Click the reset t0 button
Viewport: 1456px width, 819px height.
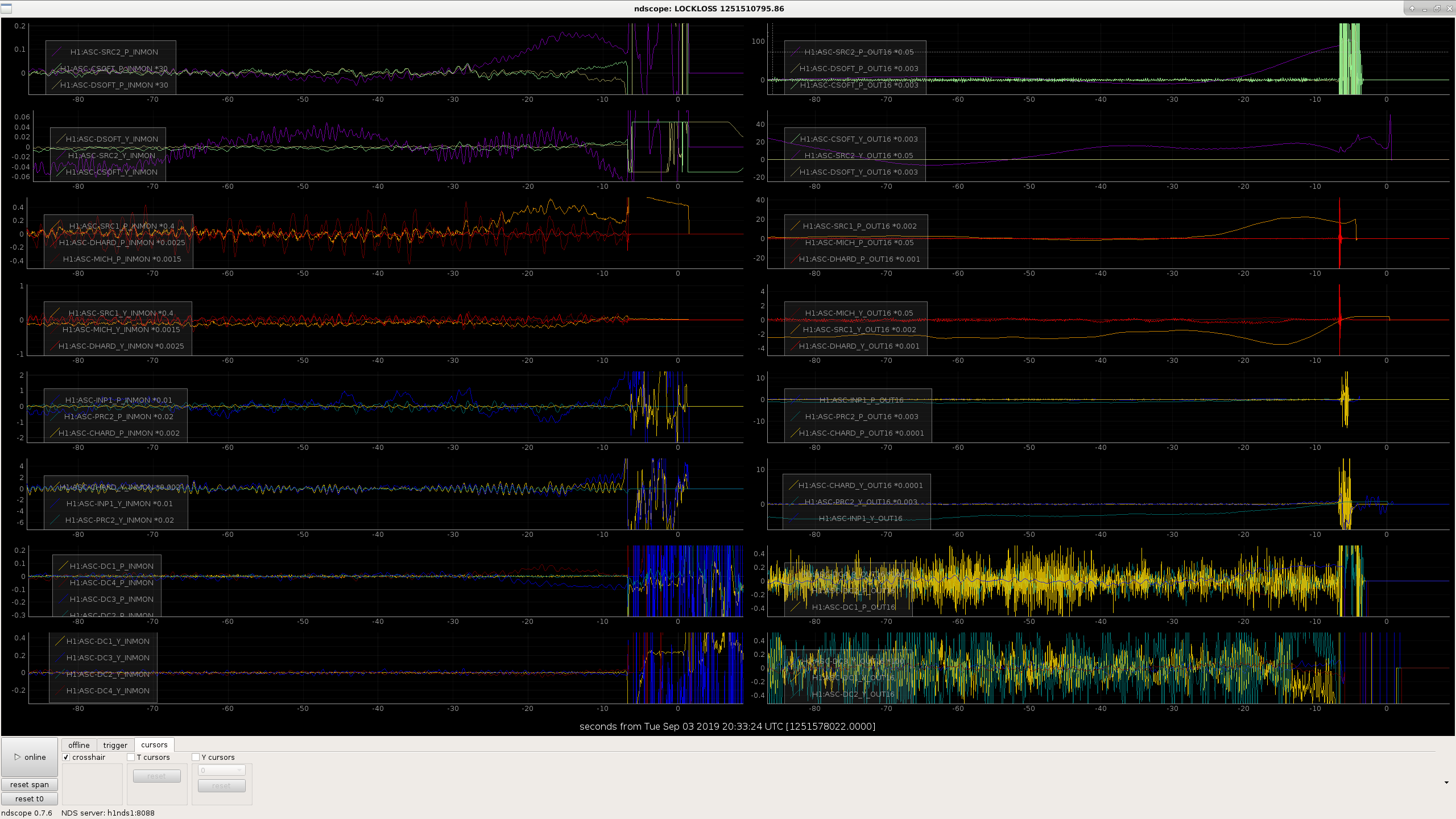(x=30, y=799)
